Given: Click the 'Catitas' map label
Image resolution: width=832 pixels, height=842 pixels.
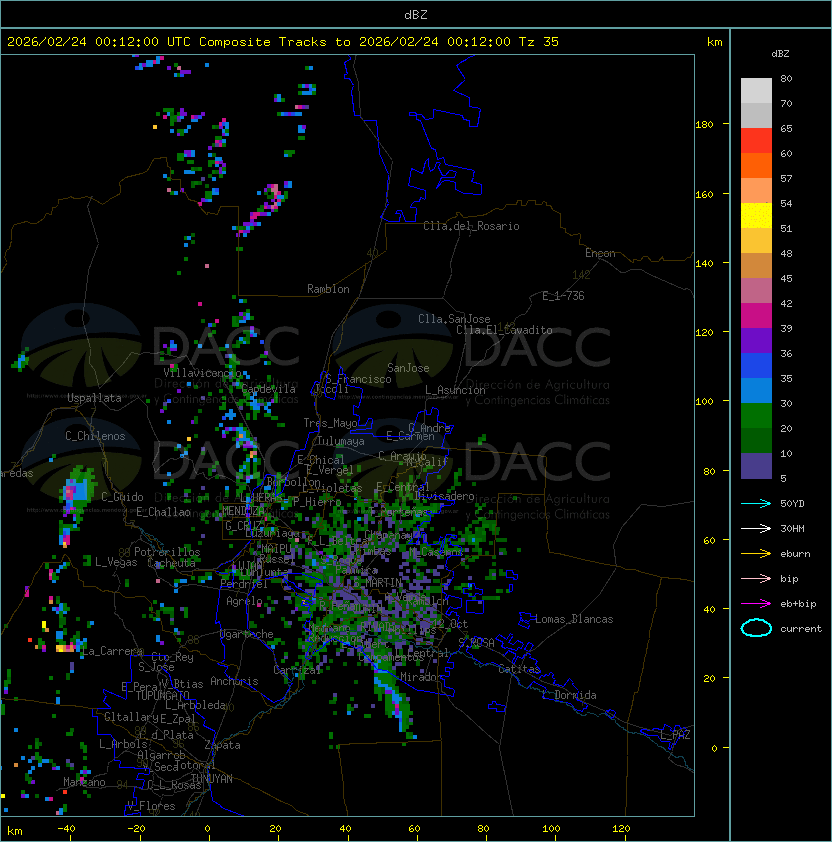Looking at the screenshot, I should tap(519, 669).
